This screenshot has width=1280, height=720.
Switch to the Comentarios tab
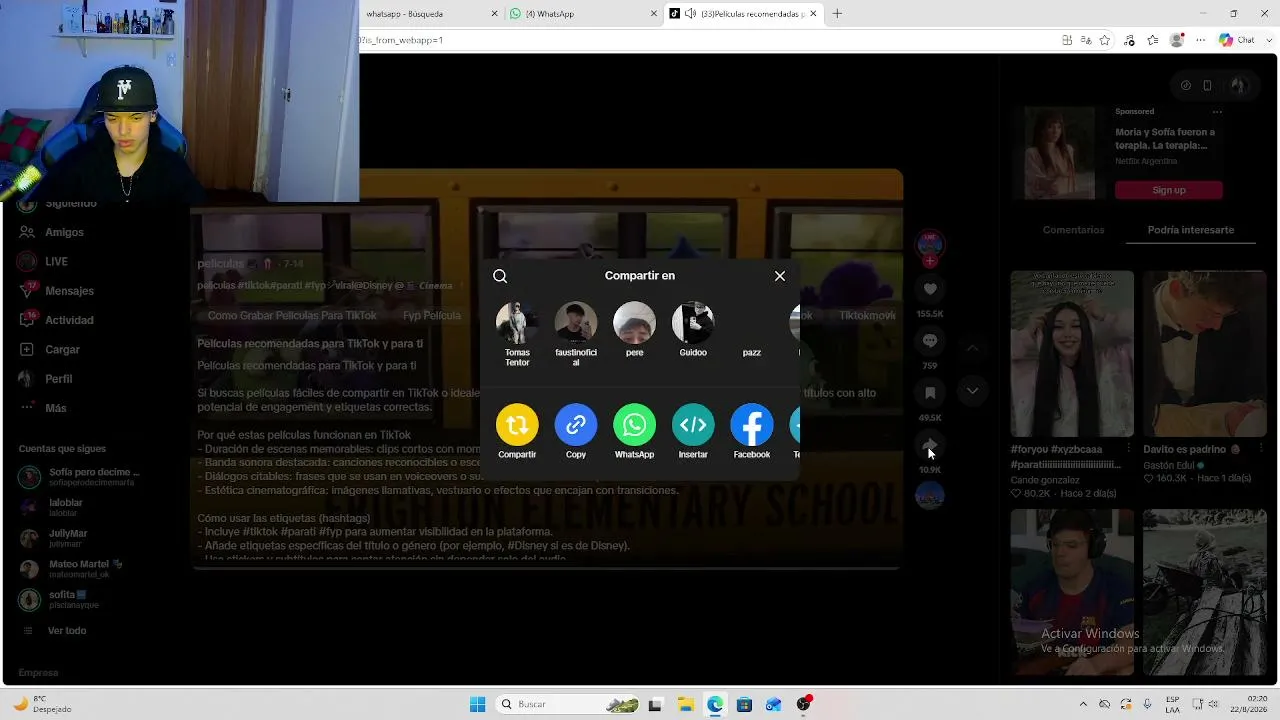coord(1073,230)
